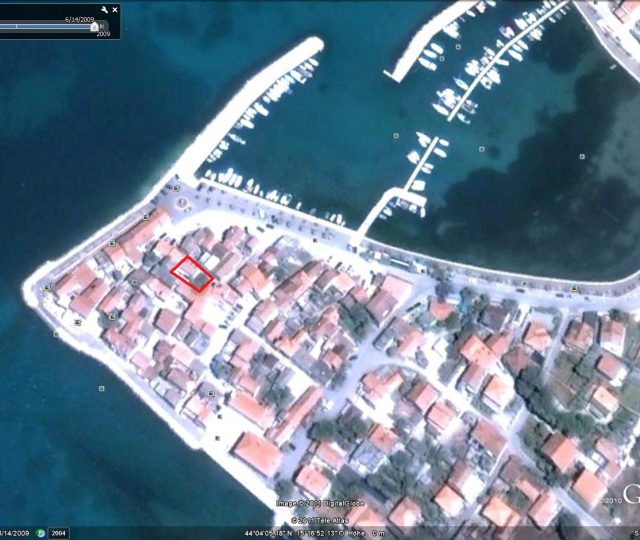Open photo icon at the peninsula's western tip
This screenshot has height=540, width=640.
point(47,287)
